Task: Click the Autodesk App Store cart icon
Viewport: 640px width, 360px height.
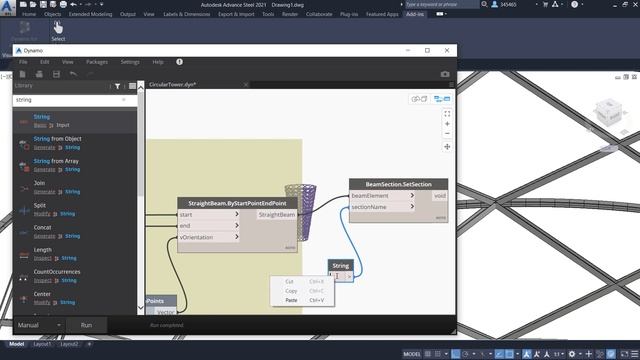Action: (545, 4)
